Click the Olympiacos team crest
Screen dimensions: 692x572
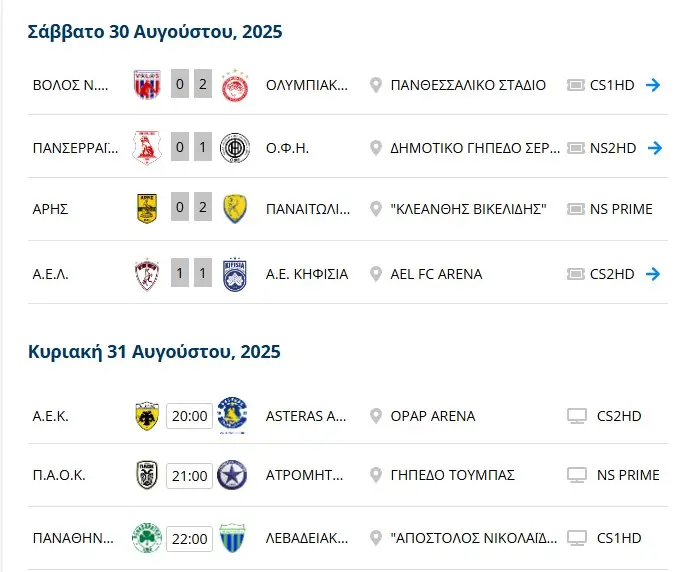[235, 85]
